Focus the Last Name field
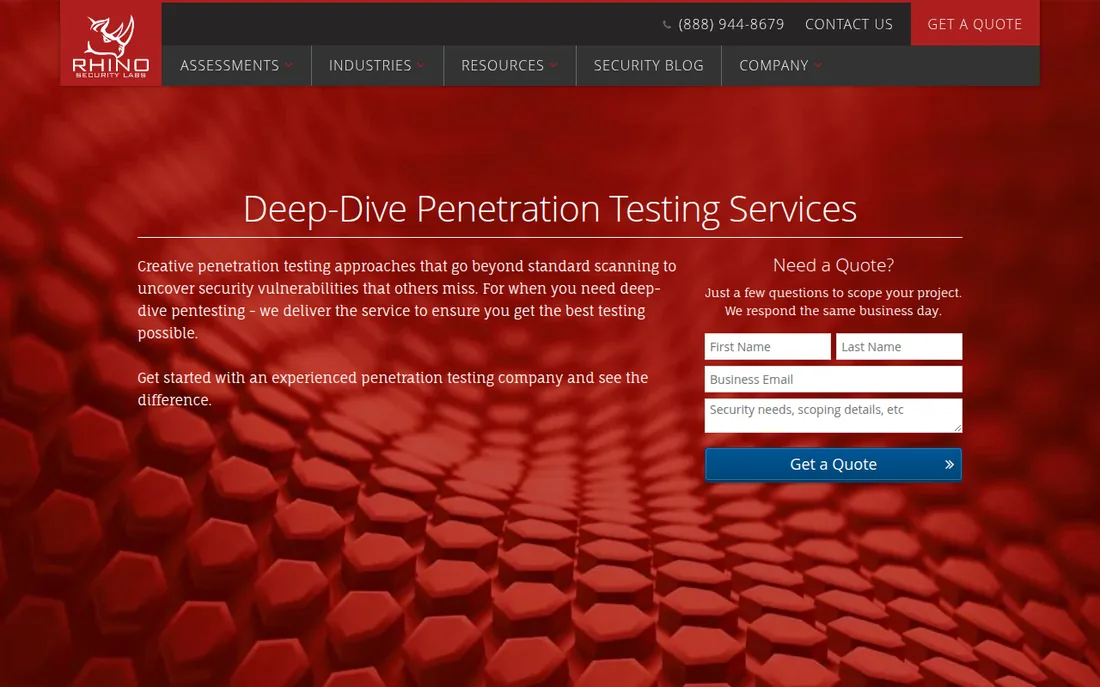 (899, 347)
